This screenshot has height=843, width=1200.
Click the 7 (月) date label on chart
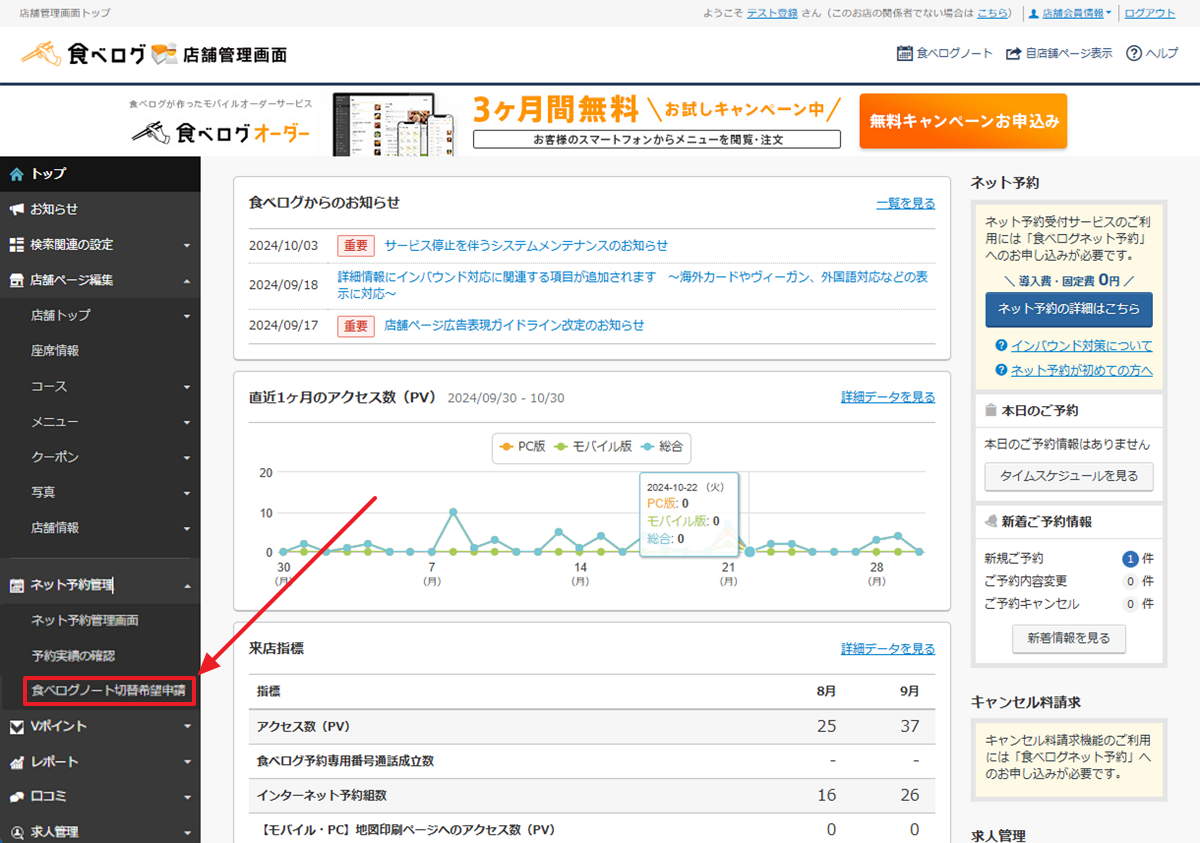point(432,573)
